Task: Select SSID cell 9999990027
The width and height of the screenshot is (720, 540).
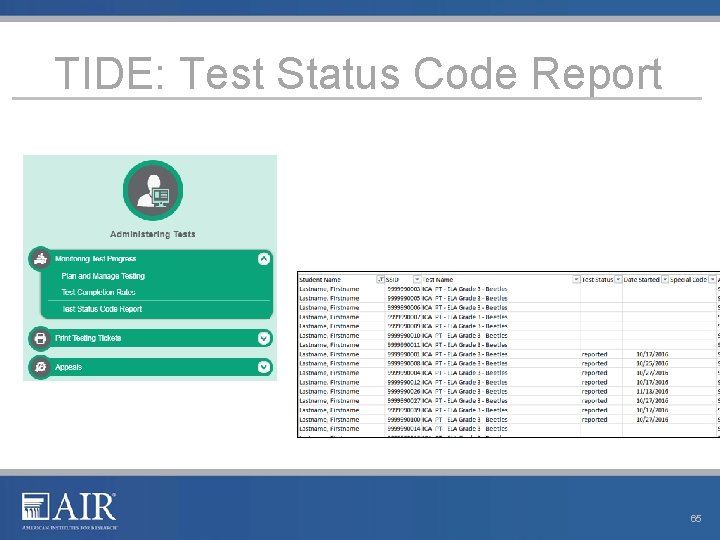Action: (404, 401)
